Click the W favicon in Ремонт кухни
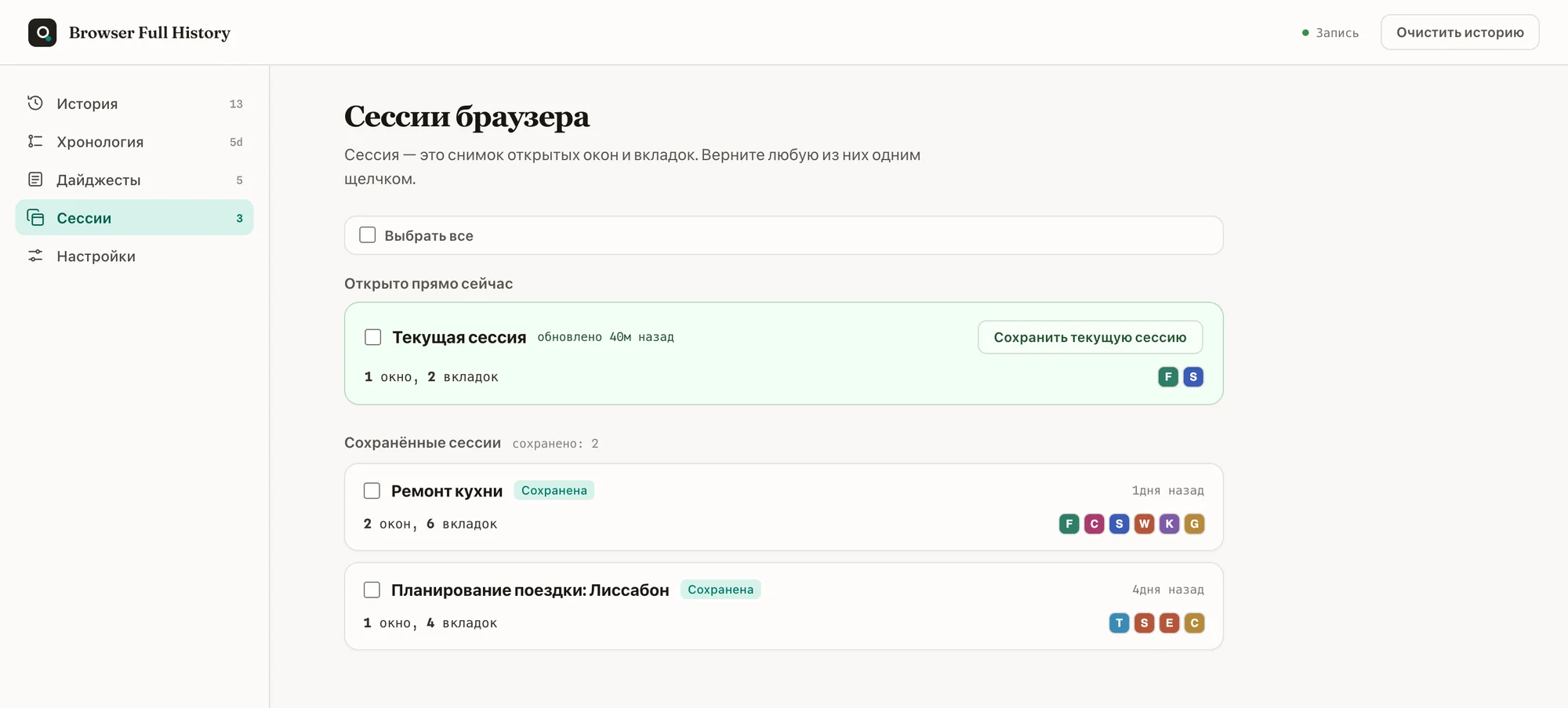This screenshot has height=708, width=1568. click(x=1145, y=524)
